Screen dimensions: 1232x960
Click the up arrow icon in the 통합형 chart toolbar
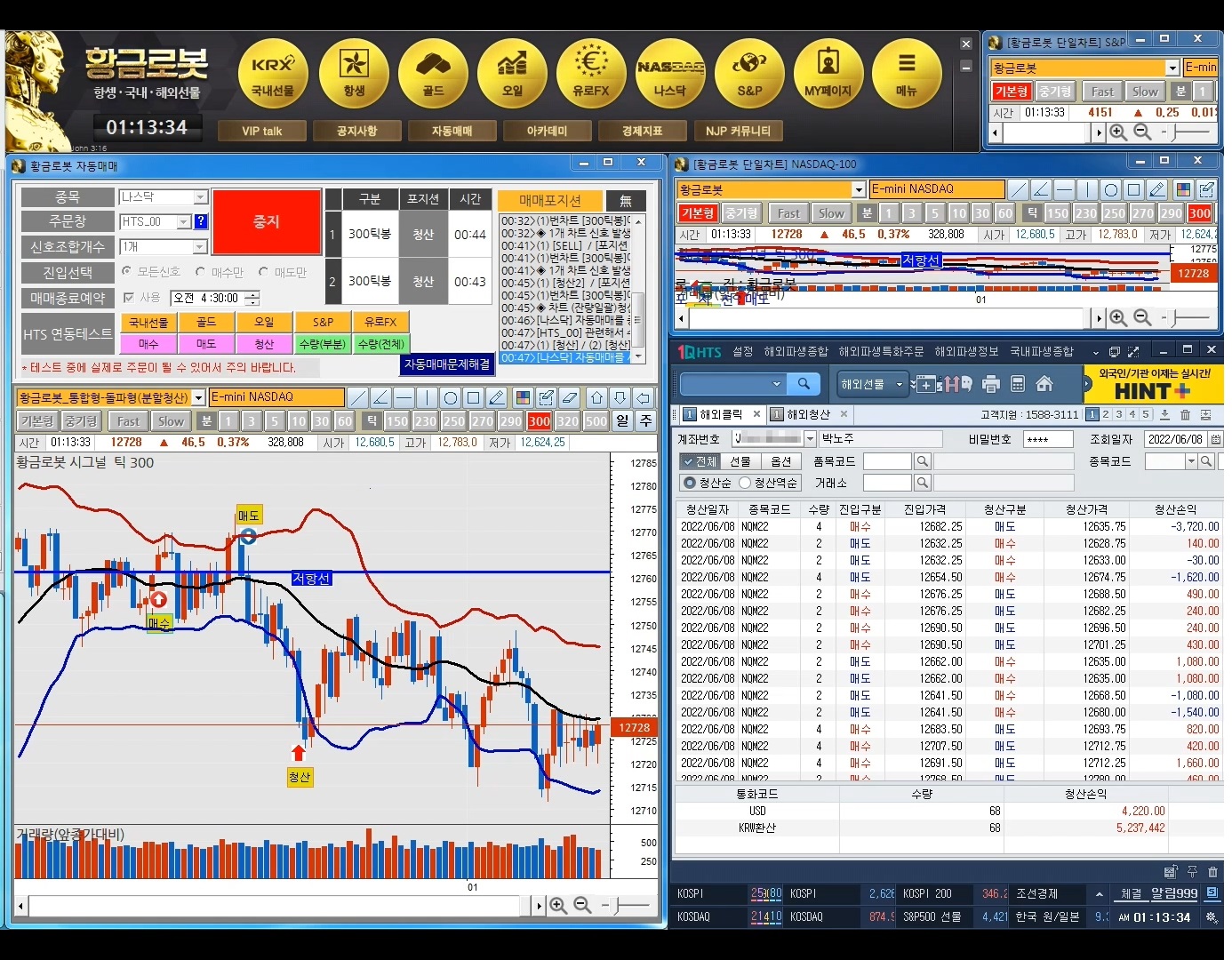click(x=597, y=397)
